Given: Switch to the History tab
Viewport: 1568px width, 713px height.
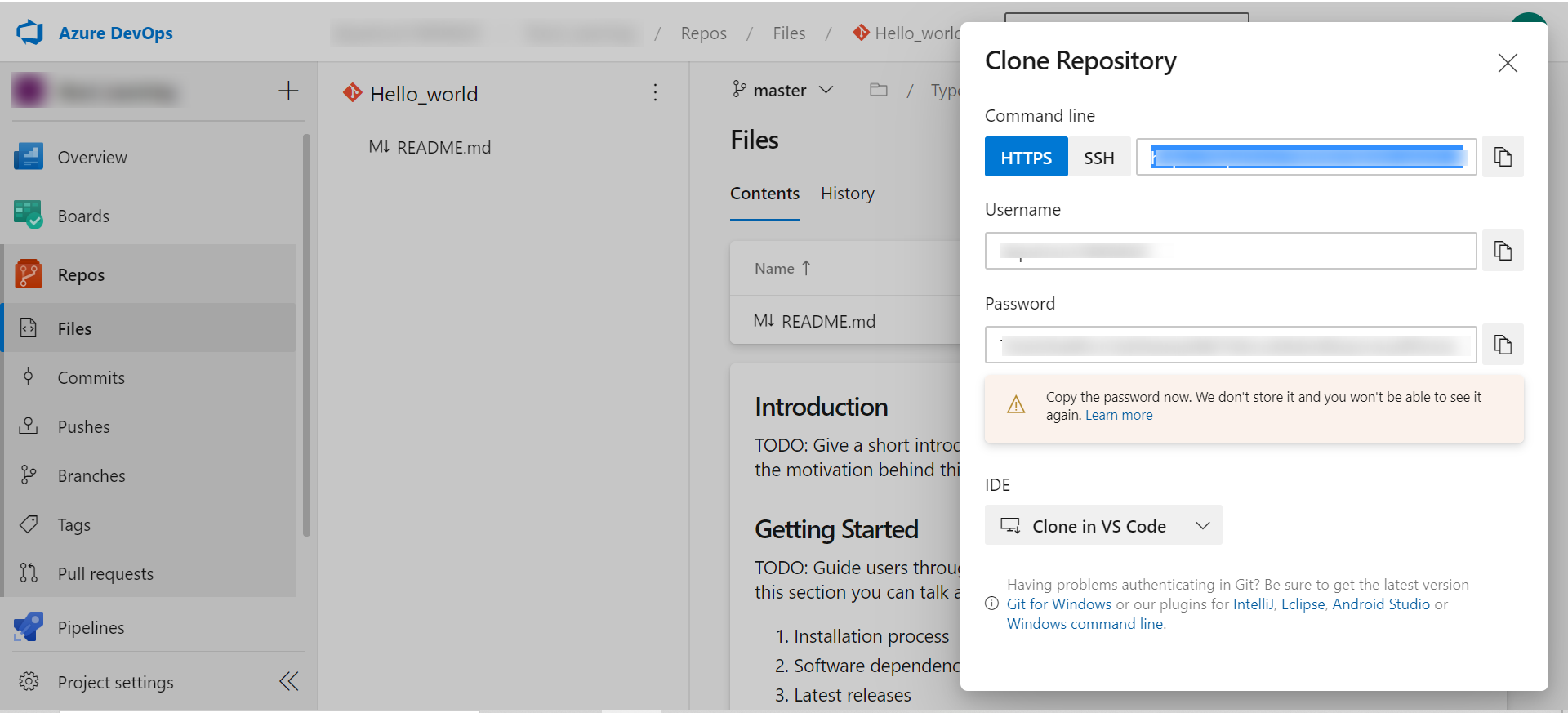Looking at the screenshot, I should point(848,194).
